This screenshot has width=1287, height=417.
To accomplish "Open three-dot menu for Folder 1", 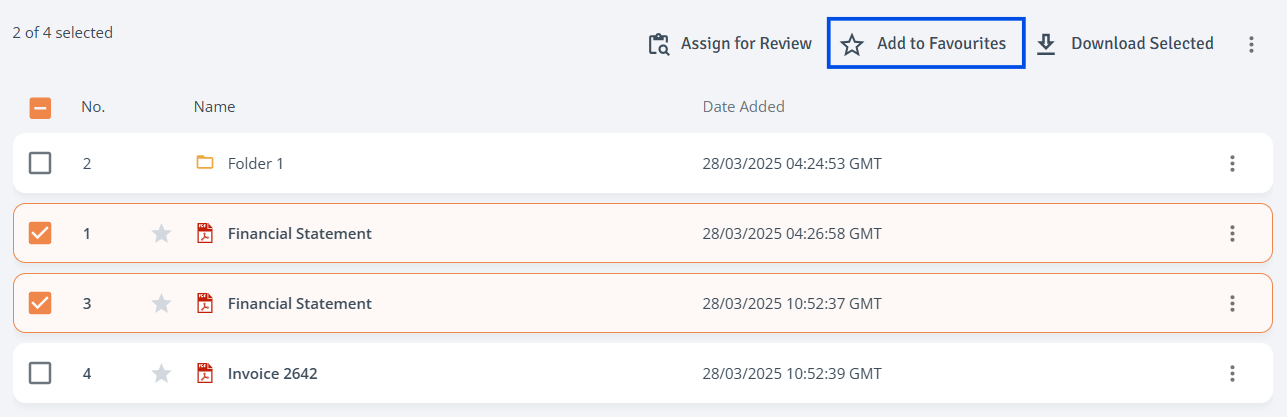I will click(1232, 163).
